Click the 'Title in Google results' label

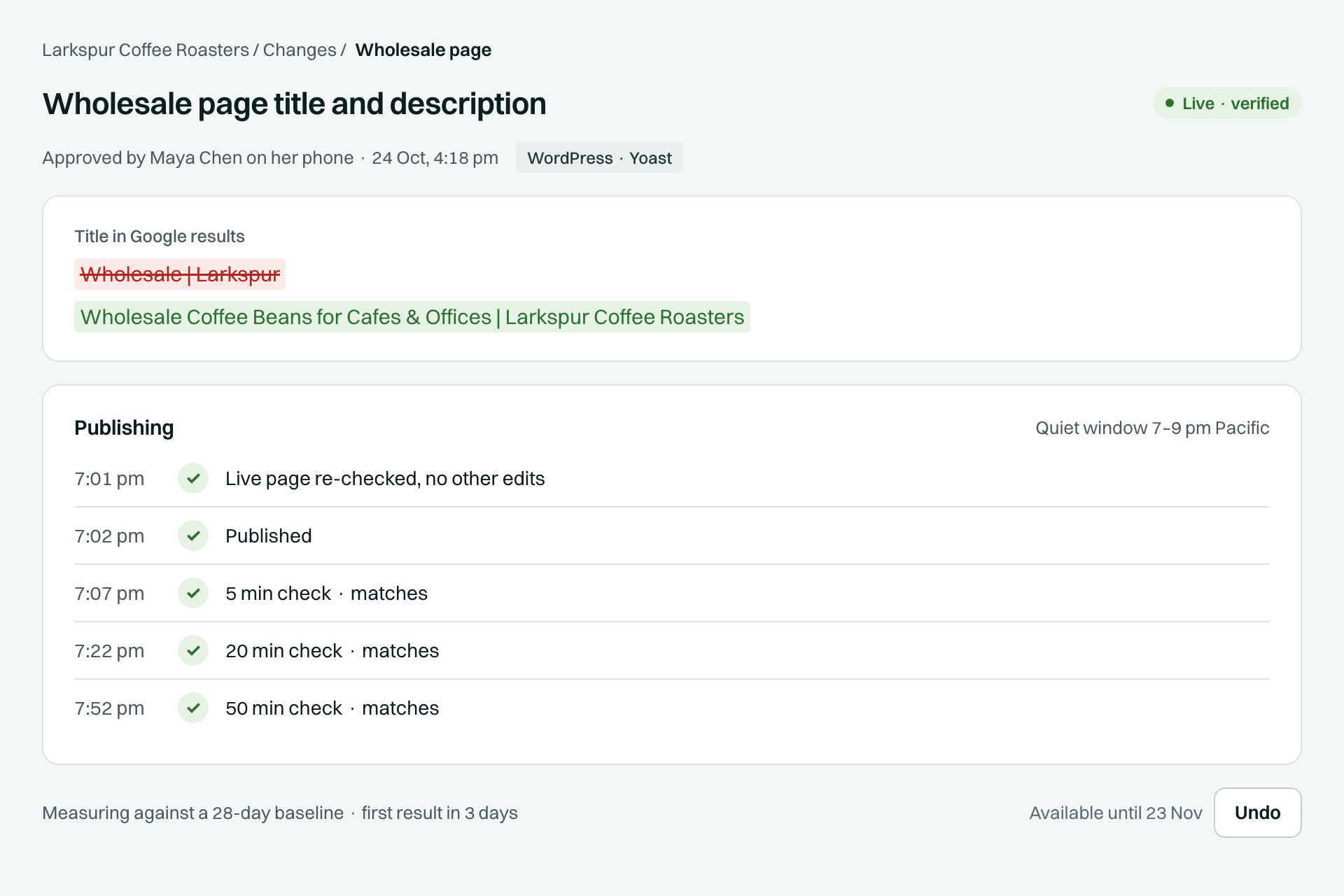[160, 237]
